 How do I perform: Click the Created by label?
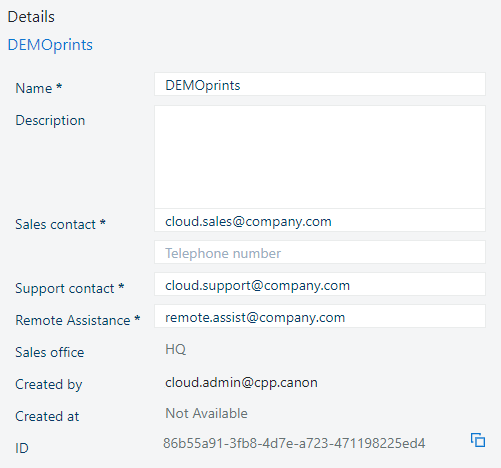pyautogui.click(x=49, y=385)
